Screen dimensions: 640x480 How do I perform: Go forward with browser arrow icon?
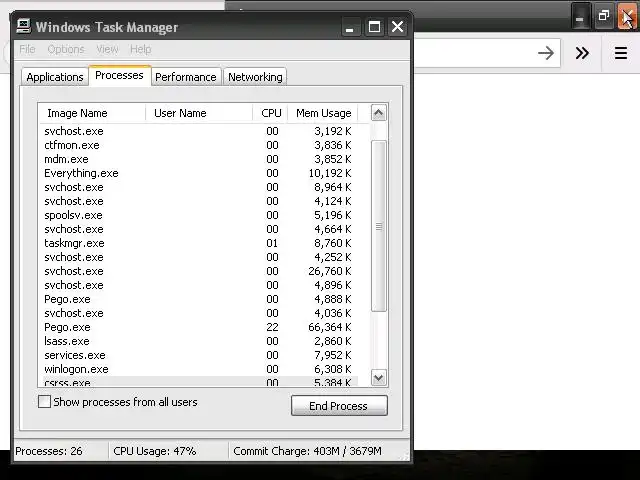(x=546, y=53)
